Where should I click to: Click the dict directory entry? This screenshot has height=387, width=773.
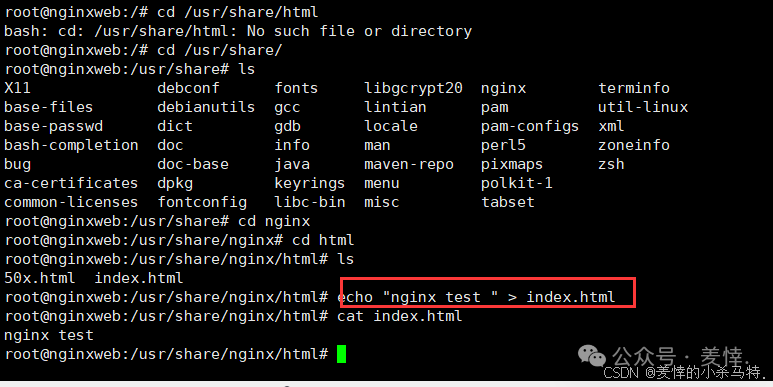175,126
